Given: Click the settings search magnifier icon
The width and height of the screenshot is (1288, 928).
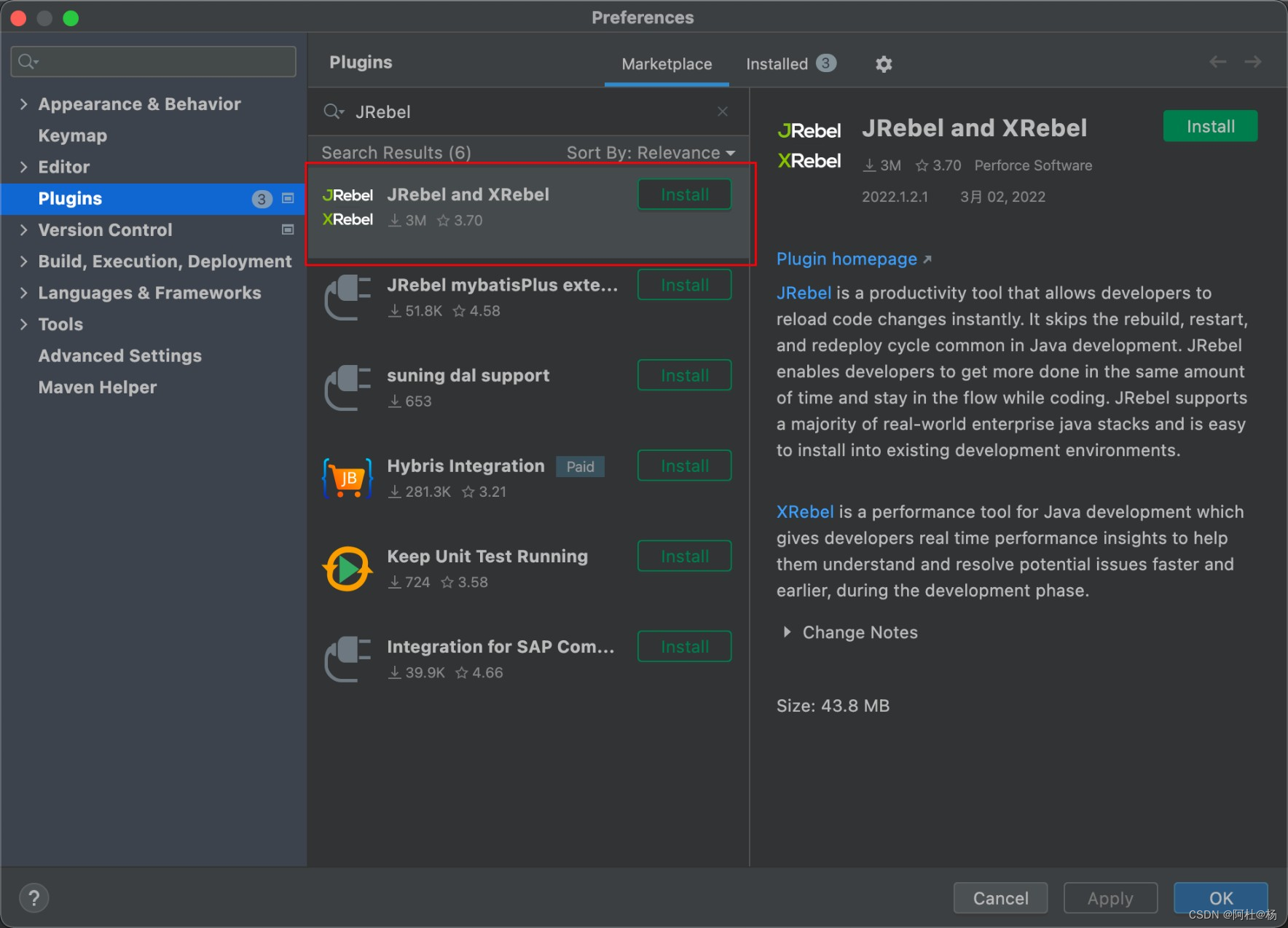Looking at the screenshot, I should 28,62.
